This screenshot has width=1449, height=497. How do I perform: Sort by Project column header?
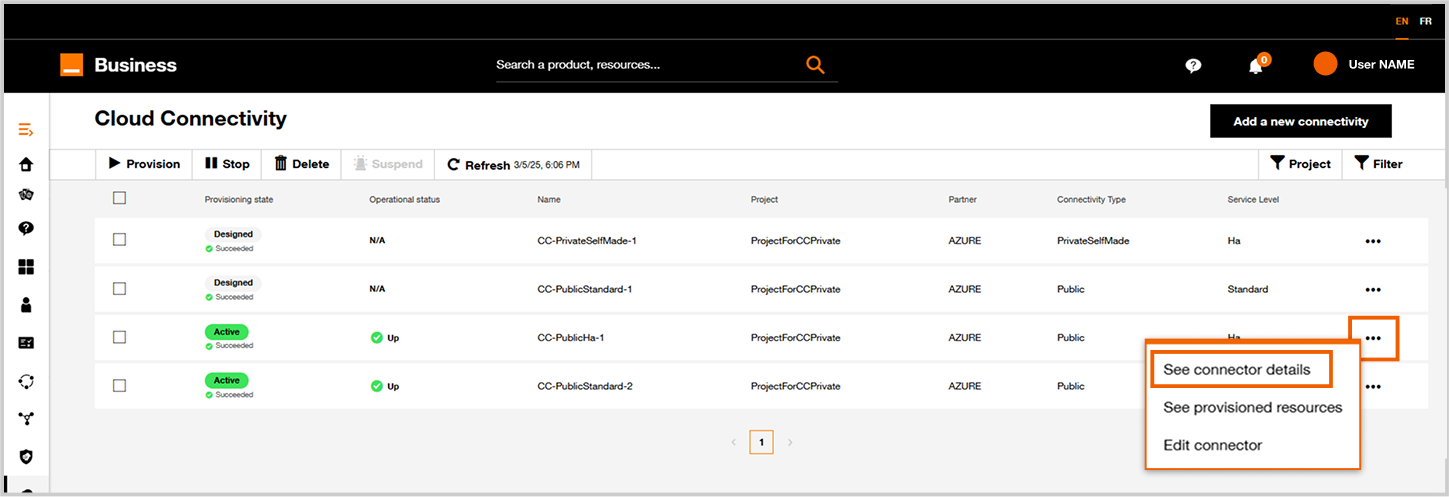764,199
